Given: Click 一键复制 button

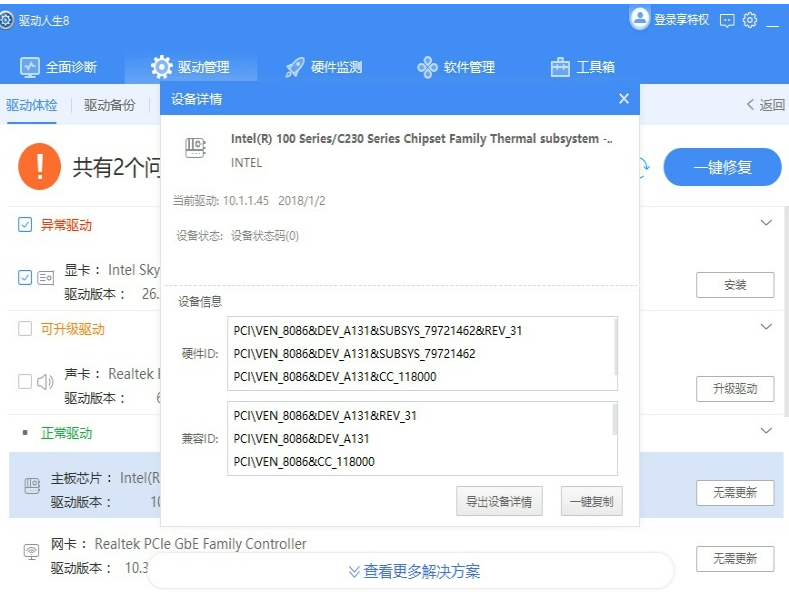Looking at the screenshot, I should point(592,501).
